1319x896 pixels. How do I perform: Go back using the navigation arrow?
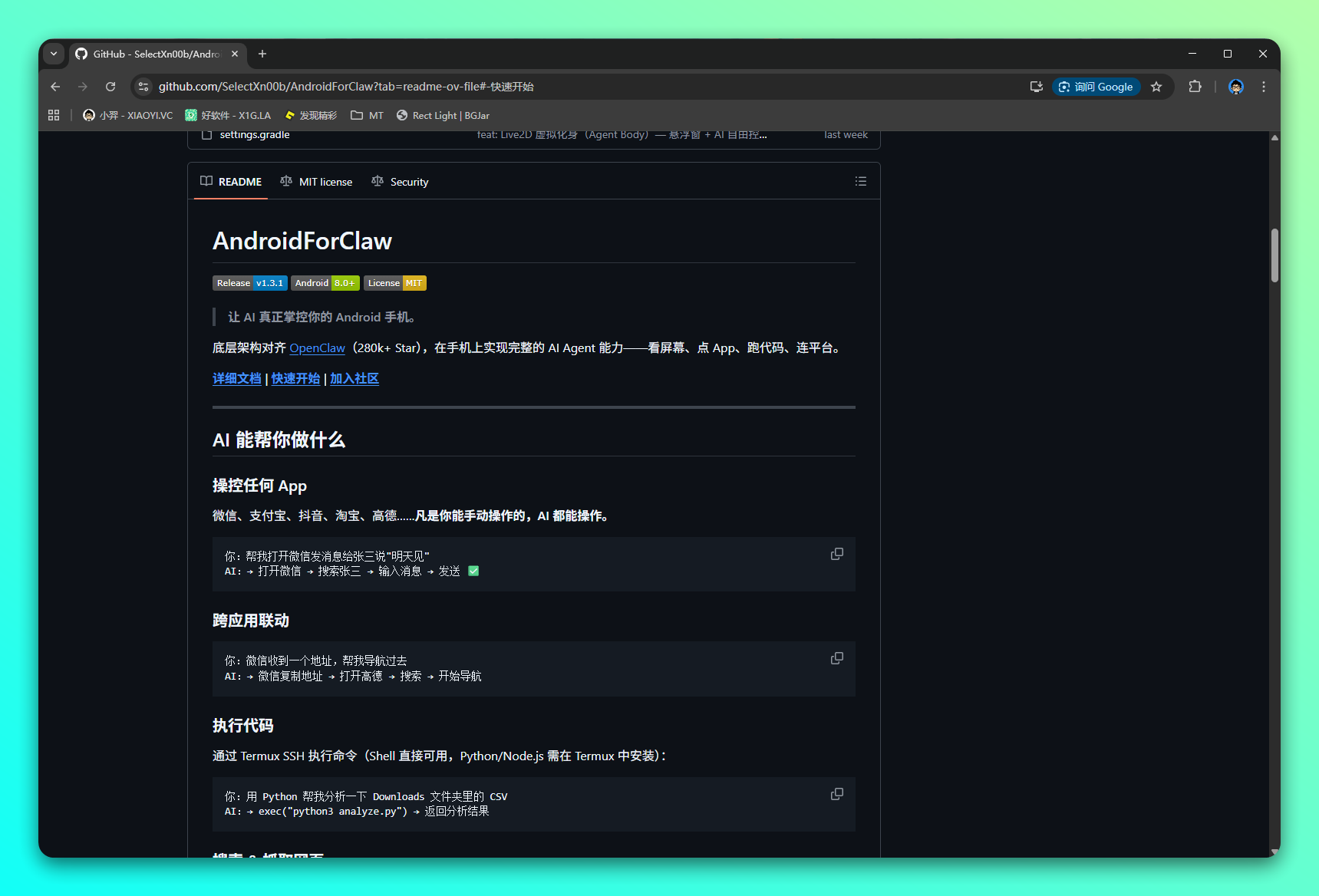click(x=54, y=87)
